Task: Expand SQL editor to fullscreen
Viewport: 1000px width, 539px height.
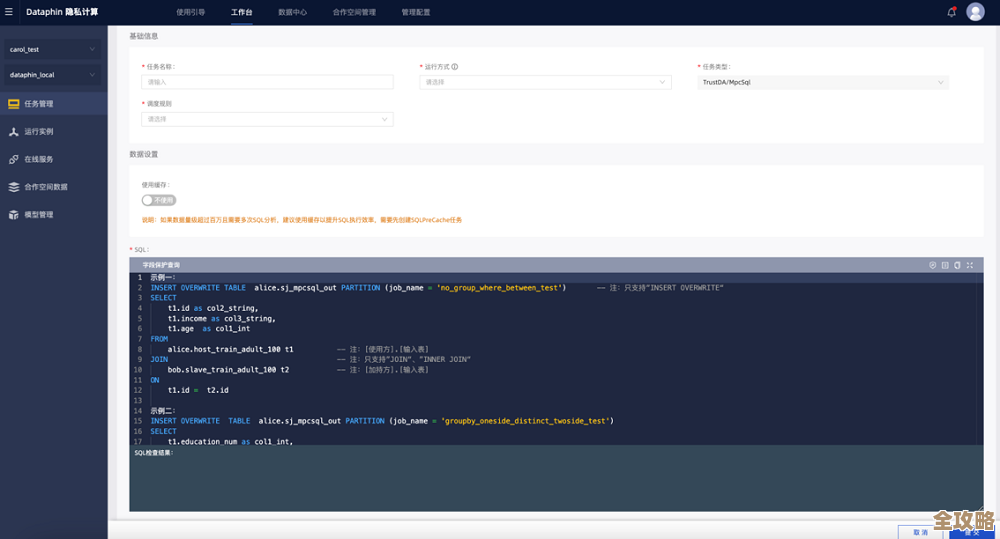Action: pyautogui.click(x=970, y=265)
